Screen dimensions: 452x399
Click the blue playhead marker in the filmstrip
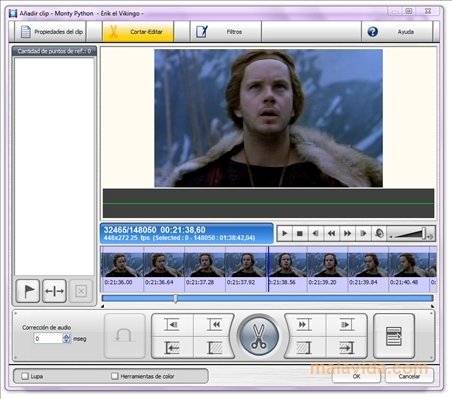(x=268, y=269)
